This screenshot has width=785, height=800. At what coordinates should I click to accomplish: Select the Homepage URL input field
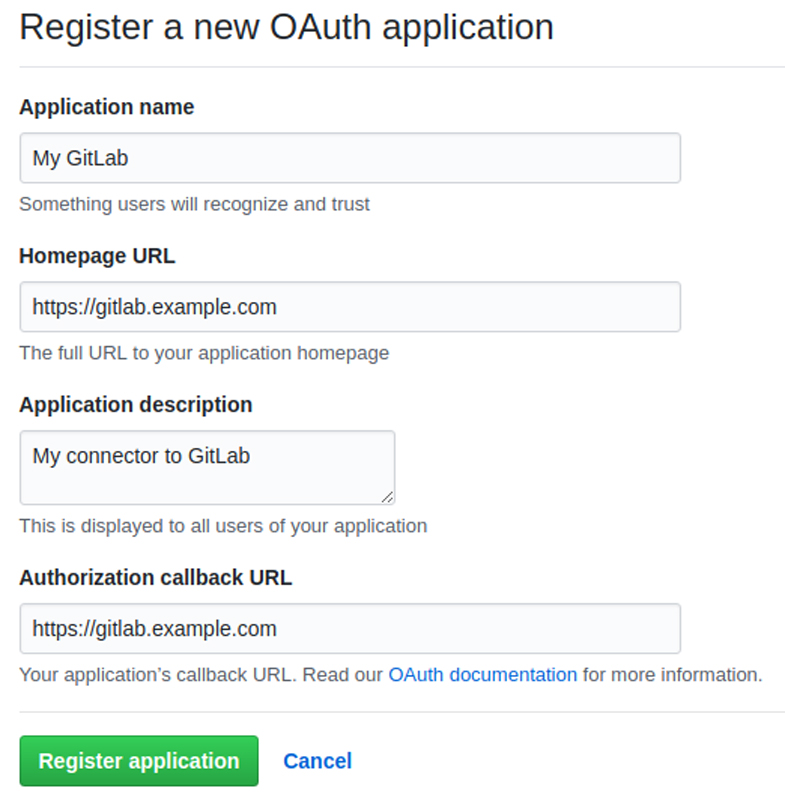[350, 307]
